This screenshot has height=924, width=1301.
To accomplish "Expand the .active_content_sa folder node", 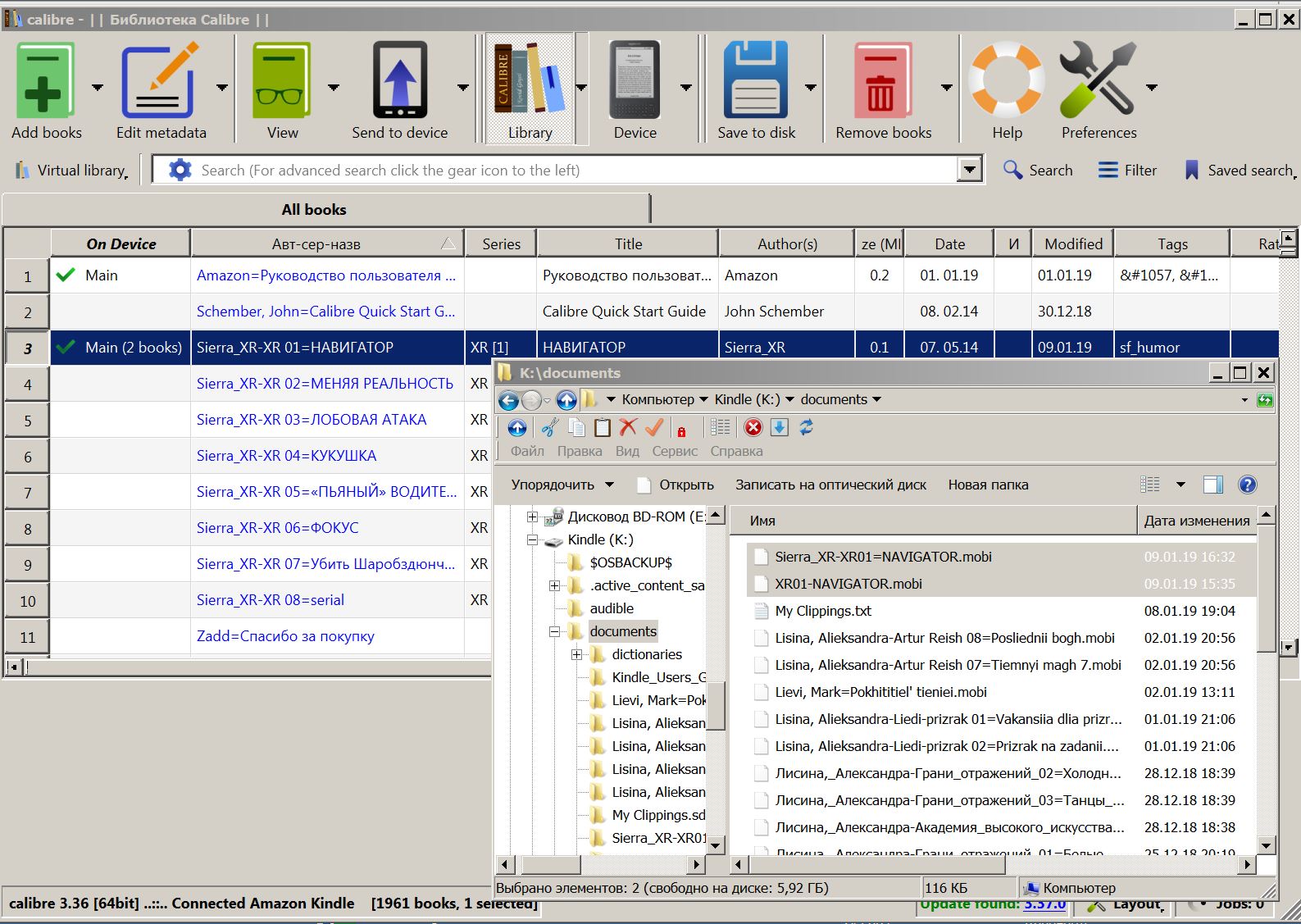I will [554, 585].
